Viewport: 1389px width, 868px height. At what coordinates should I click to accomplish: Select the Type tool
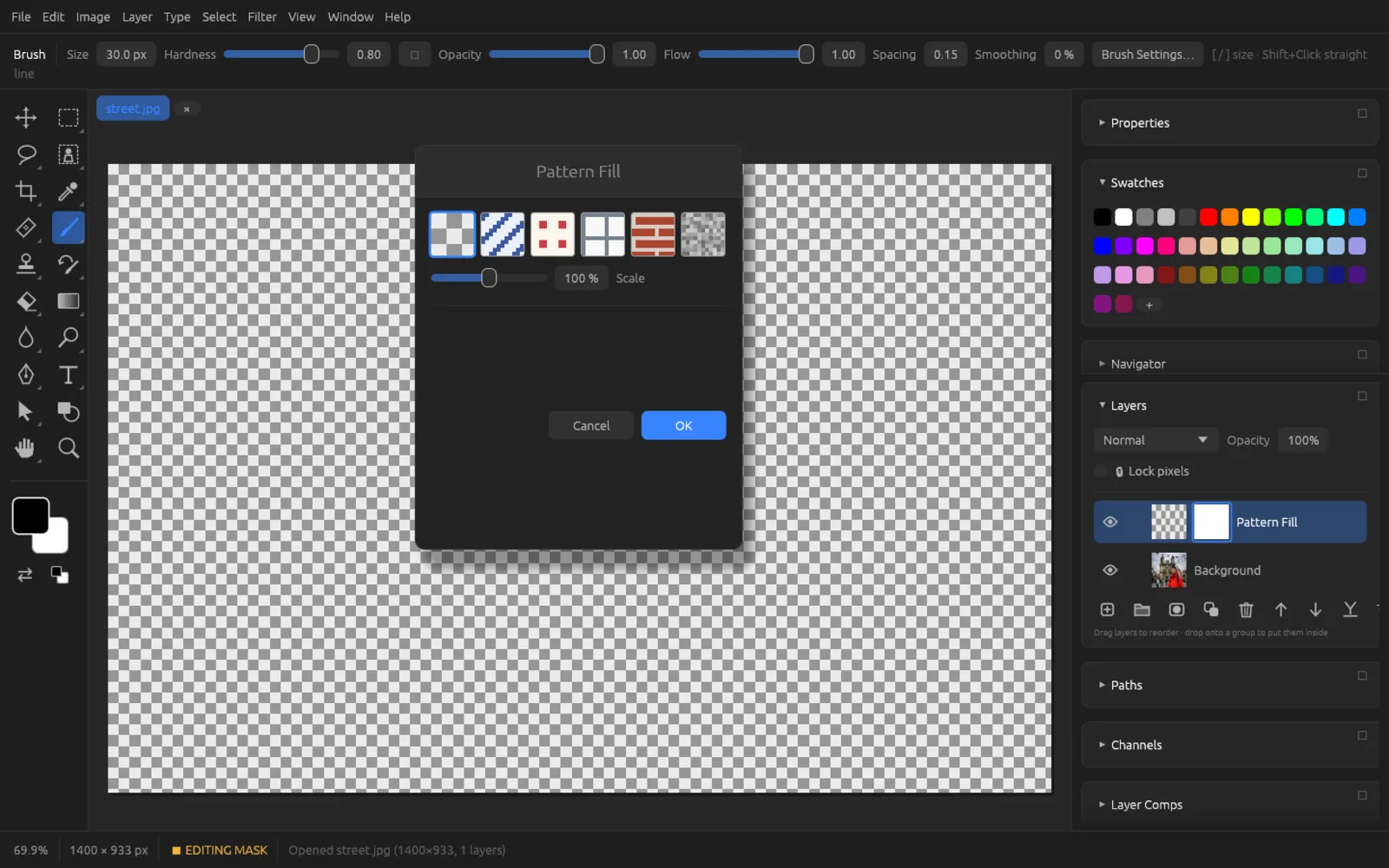pos(68,374)
